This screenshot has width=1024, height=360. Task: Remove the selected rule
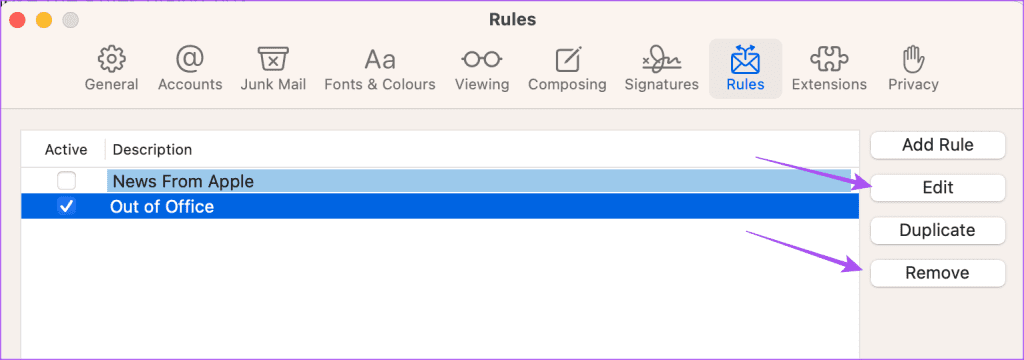tap(937, 272)
